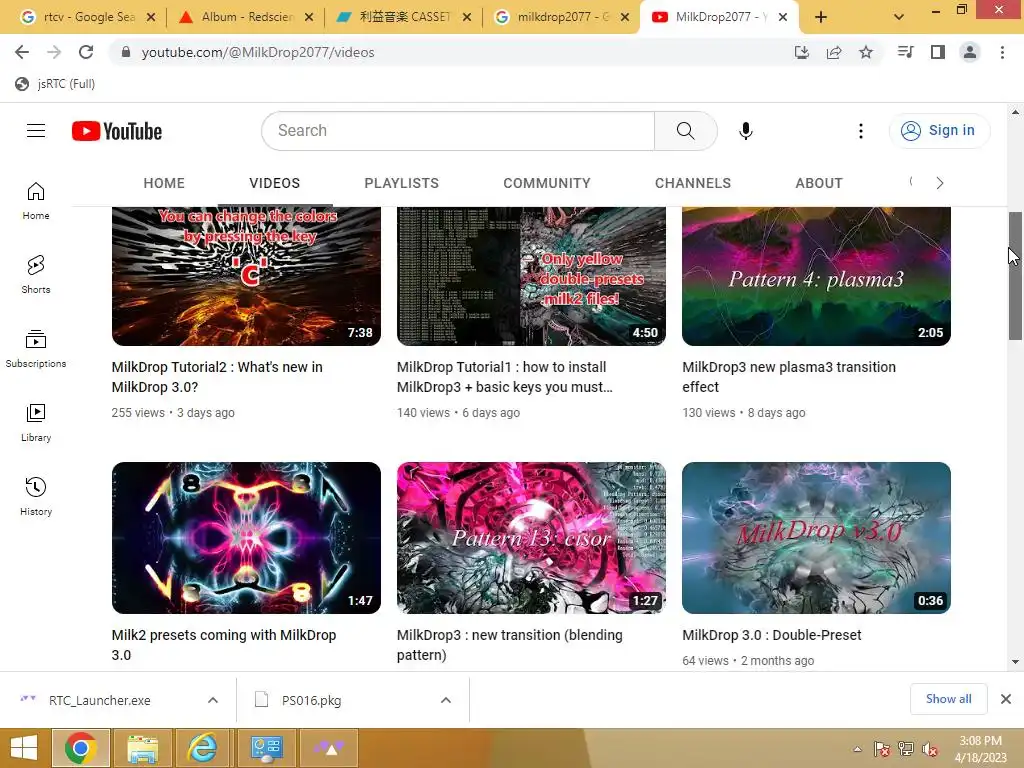Open a new browser tab
Image resolution: width=1024 pixels, height=768 pixels.
click(x=821, y=18)
